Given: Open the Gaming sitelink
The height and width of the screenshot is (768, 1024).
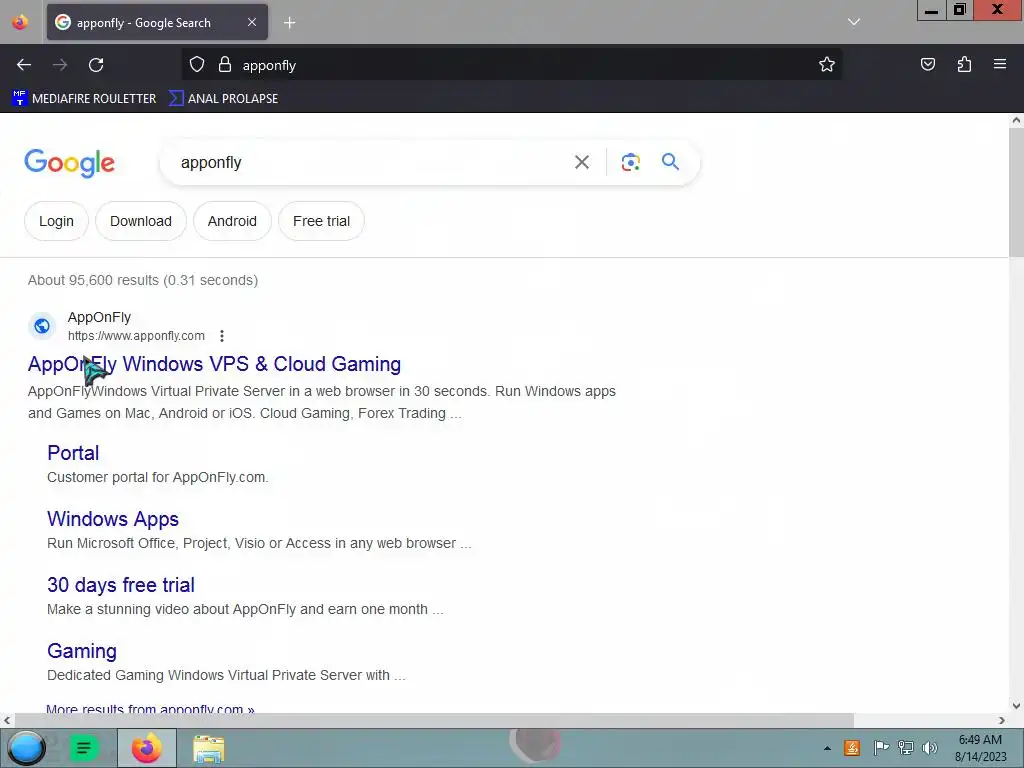Looking at the screenshot, I should tap(82, 650).
